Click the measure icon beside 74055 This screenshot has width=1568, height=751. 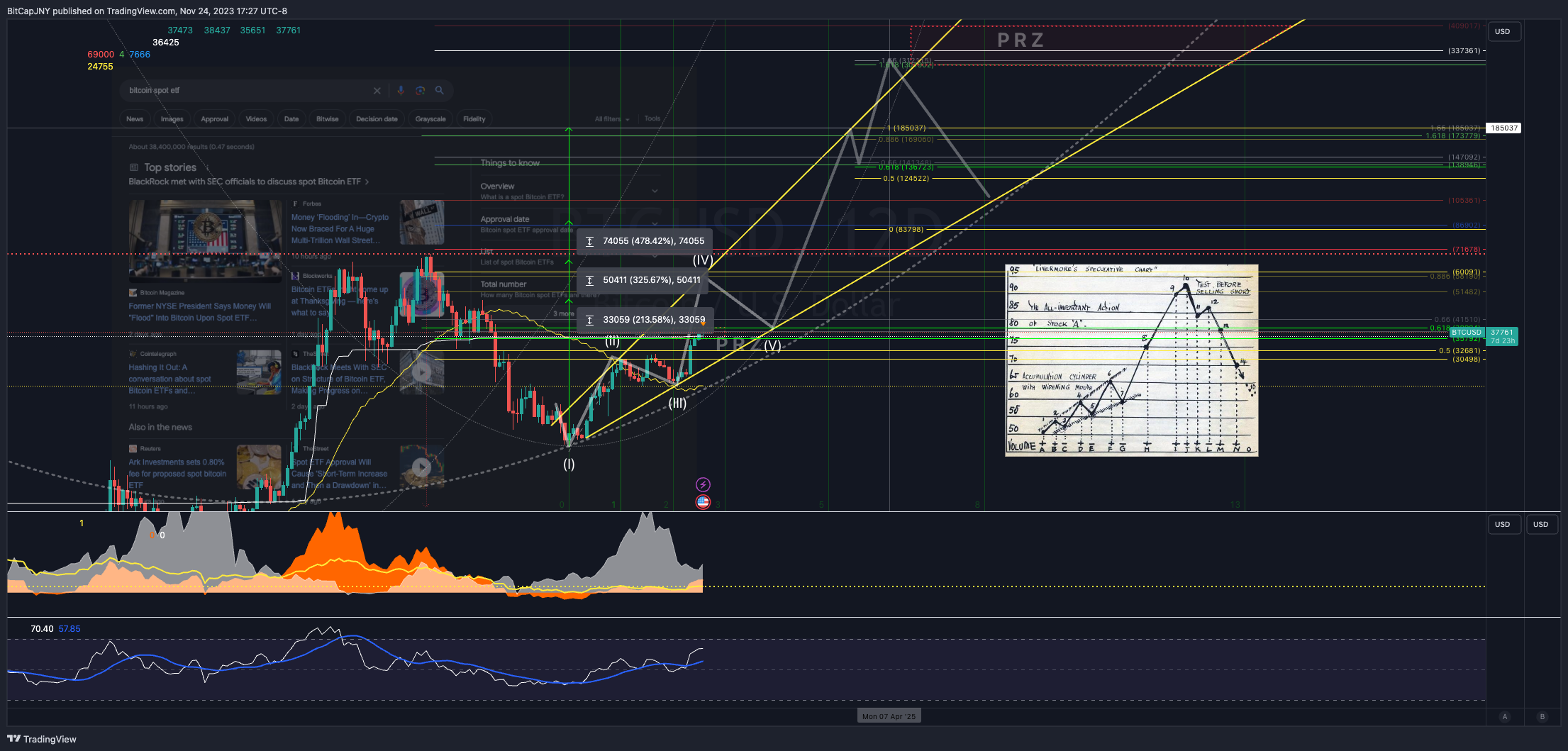coord(589,241)
